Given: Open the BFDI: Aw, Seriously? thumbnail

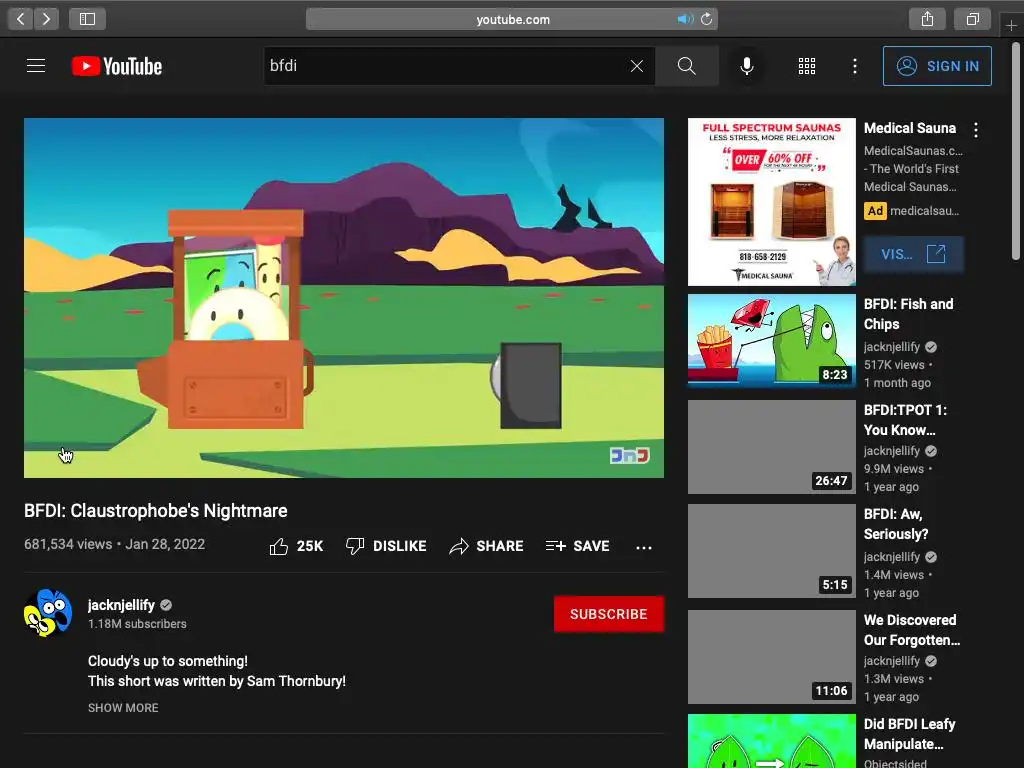Looking at the screenshot, I should (x=772, y=551).
